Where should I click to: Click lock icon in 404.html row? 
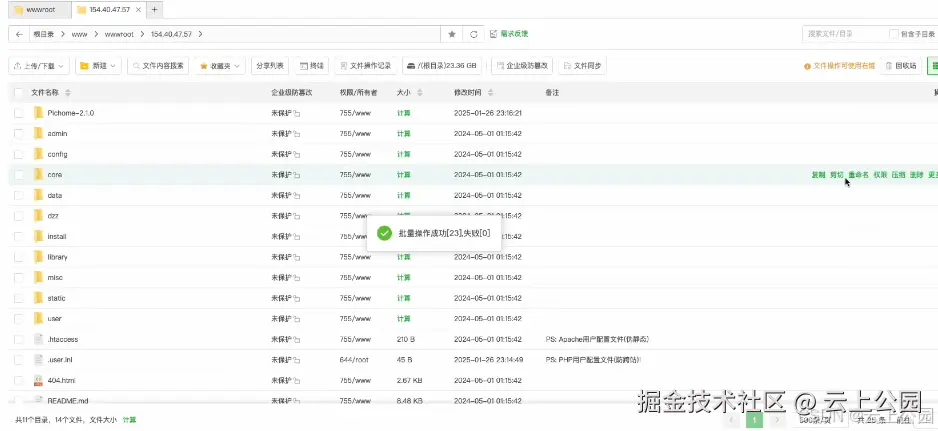297,381
